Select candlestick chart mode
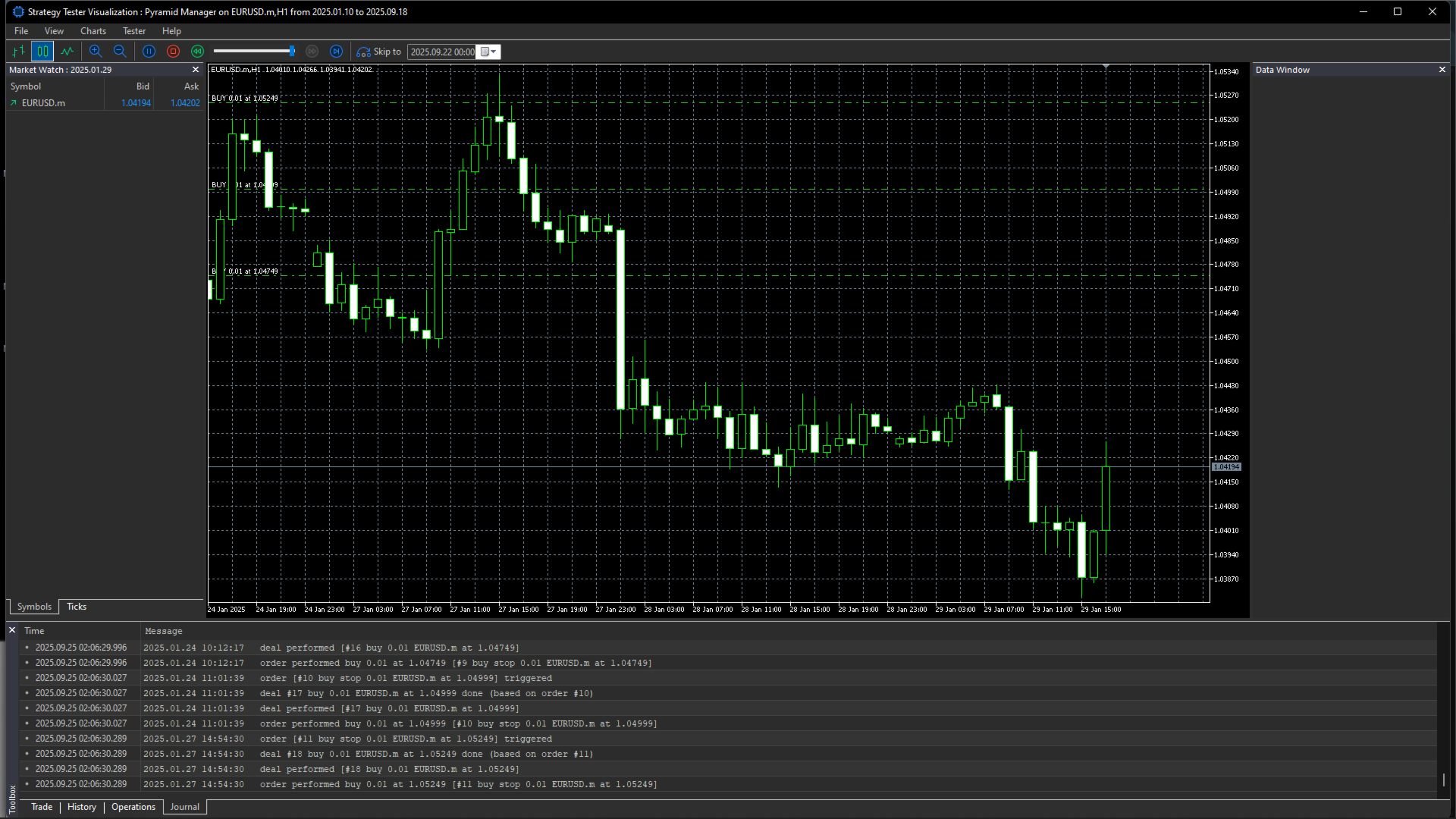This screenshot has height=819, width=1456. coord(42,52)
